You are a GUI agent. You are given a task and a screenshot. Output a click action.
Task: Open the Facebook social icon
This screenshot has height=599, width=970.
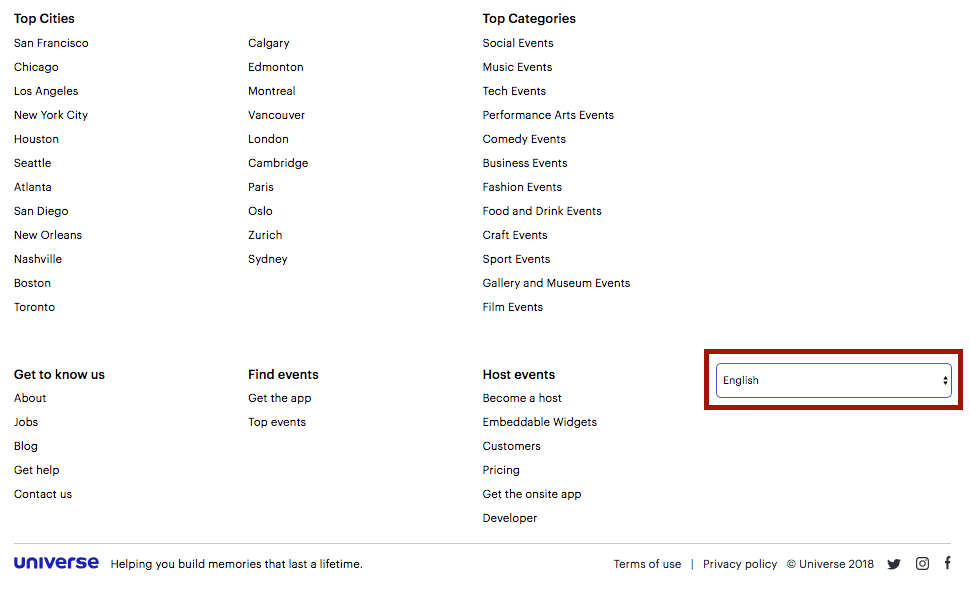pyautogui.click(x=947, y=562)
